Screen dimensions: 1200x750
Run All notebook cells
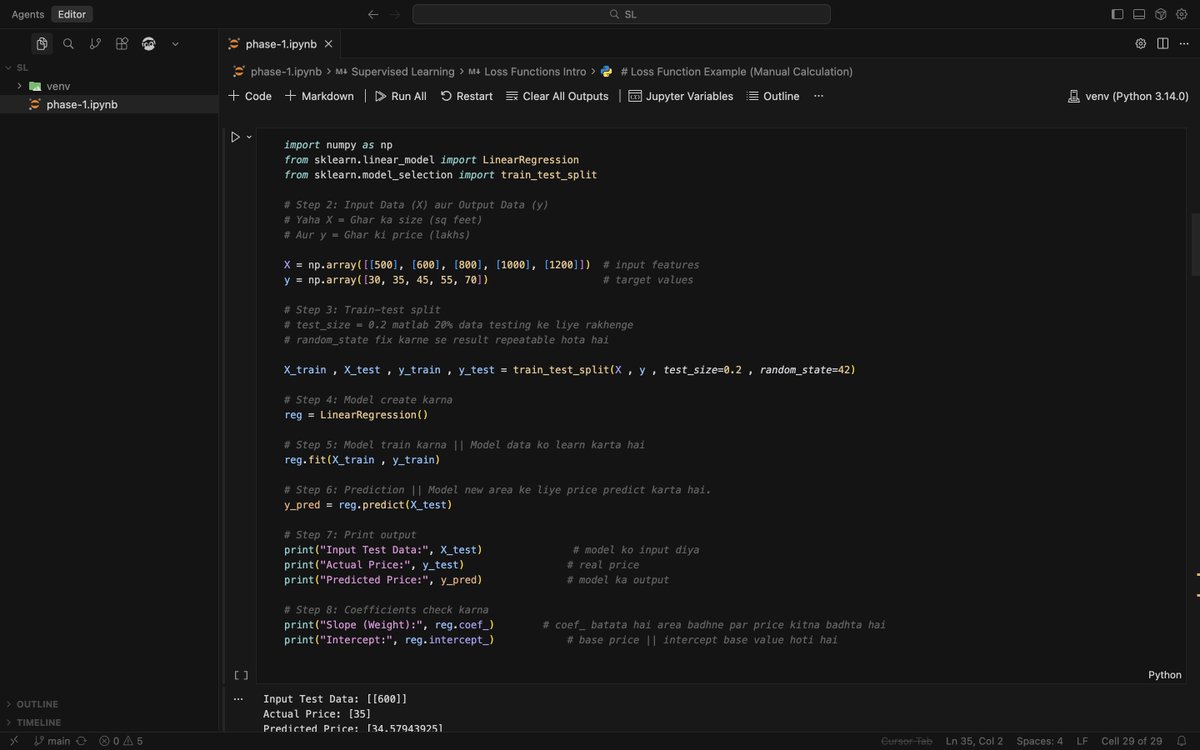401,96
